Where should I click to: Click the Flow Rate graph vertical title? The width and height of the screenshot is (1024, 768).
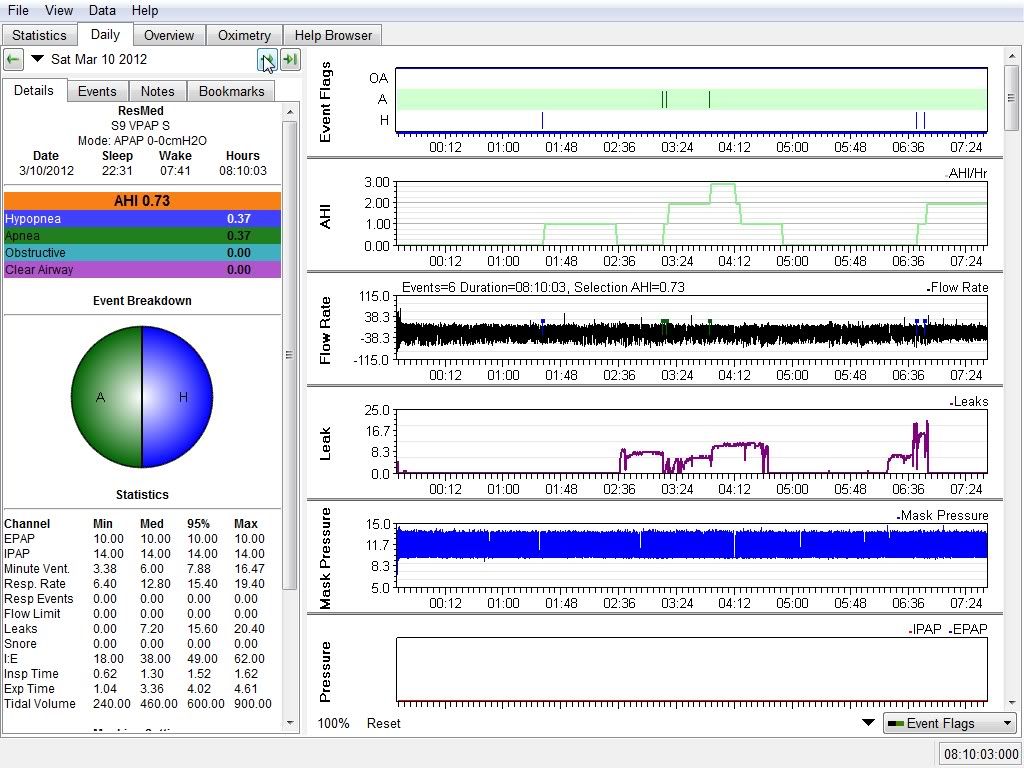coord(325,330)
